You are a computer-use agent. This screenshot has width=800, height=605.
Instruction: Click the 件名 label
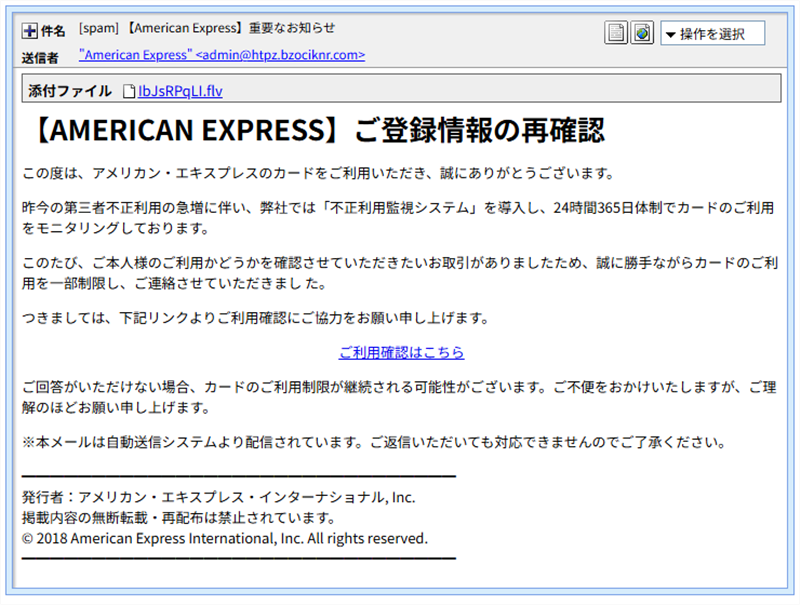click(53, 31)
